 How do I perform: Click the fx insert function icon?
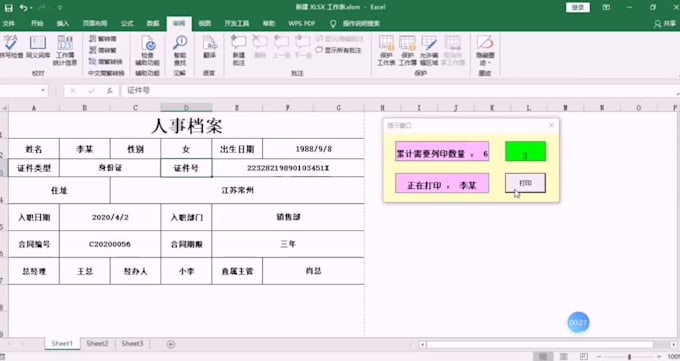[x=110, y=90]
